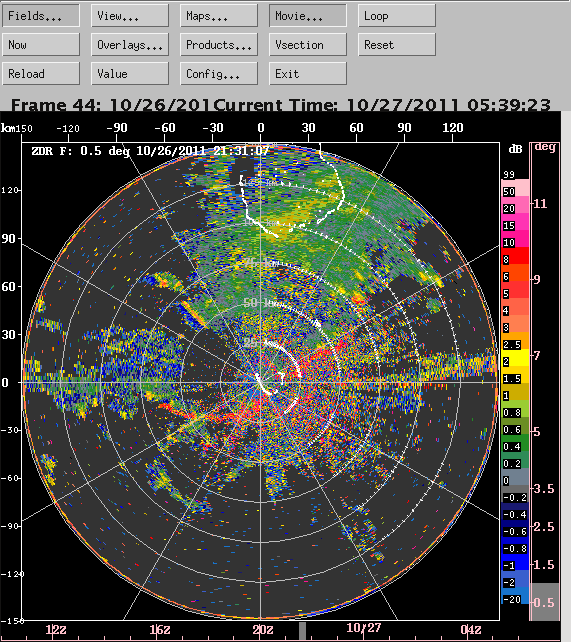
Task: Select the 16Z mark on timeline
Action: coord(160,629)
